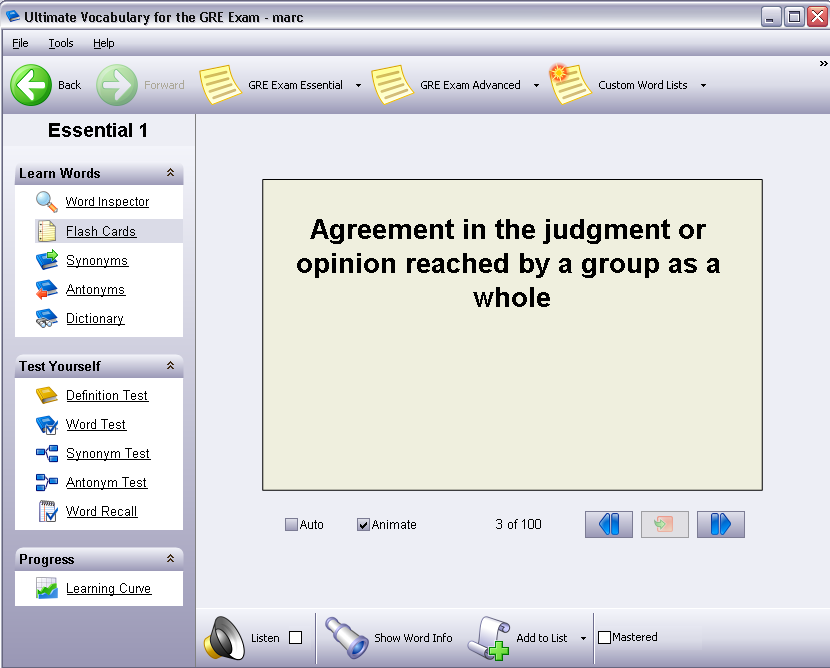Open the Synonyms link

97,260
